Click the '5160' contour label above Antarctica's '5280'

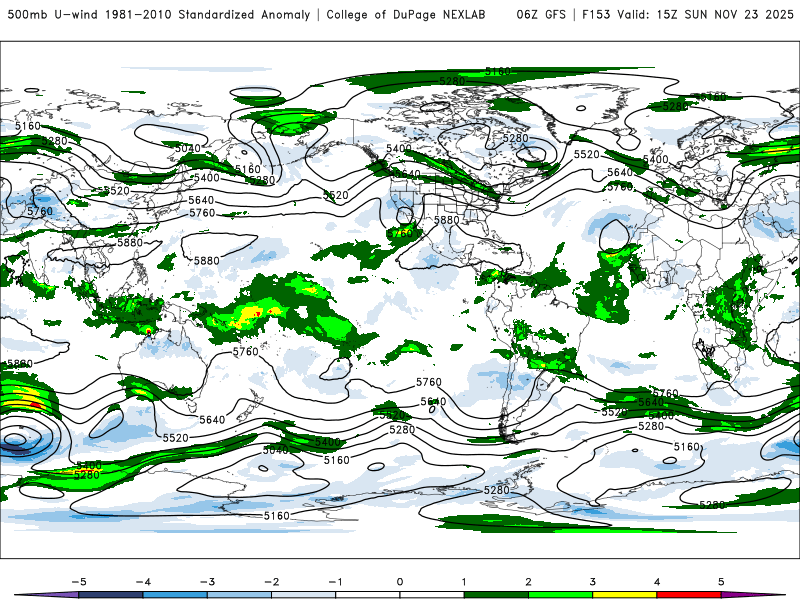687,447
